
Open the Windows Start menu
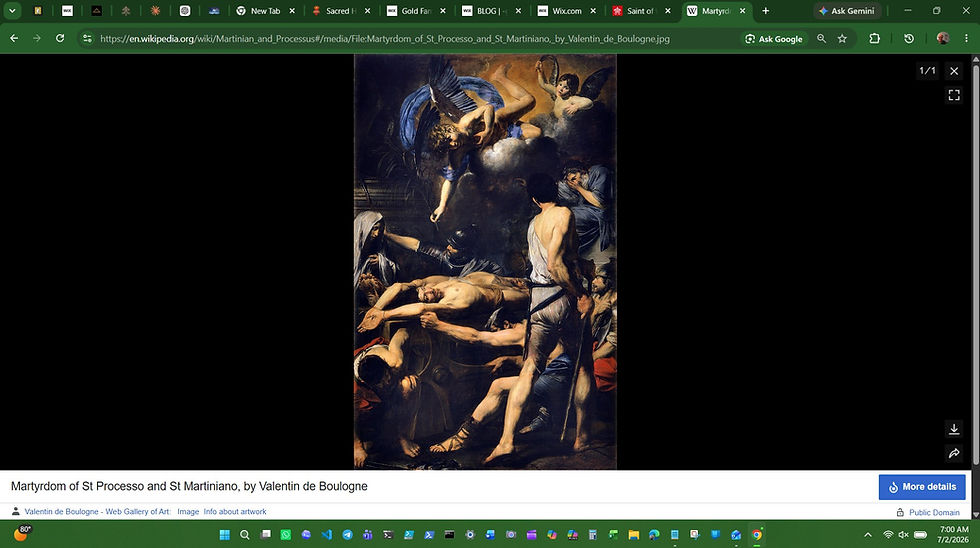click(224, 534)
